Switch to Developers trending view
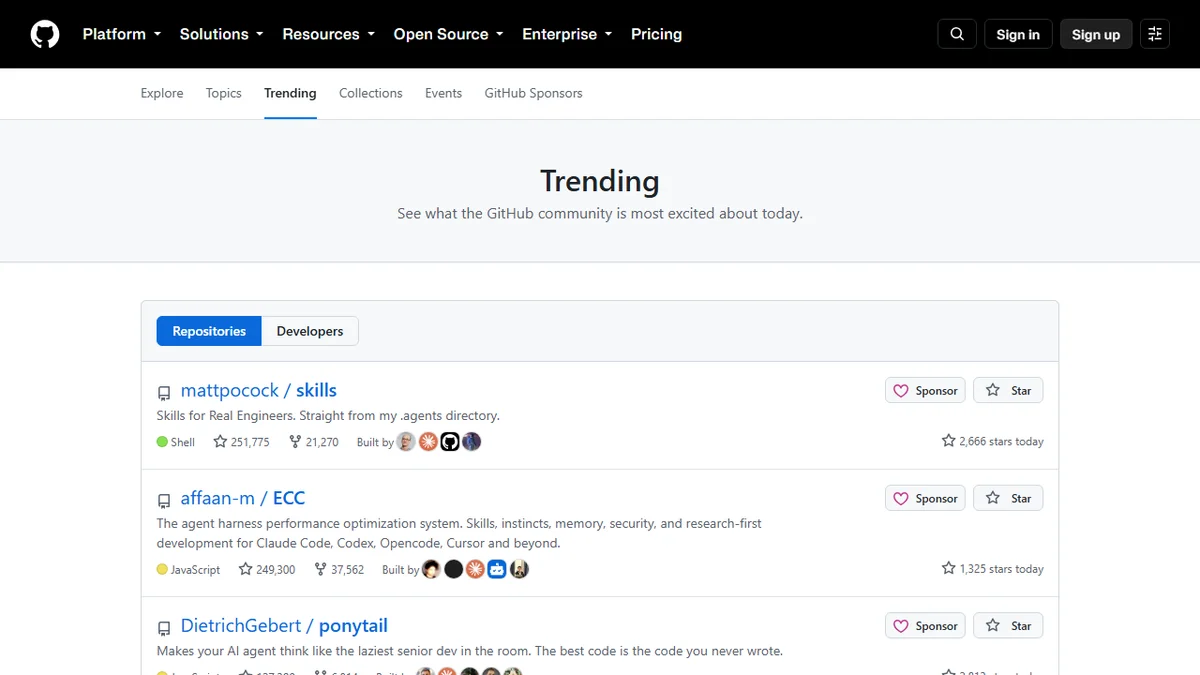Image resolution: width=1200 pixels, height=675 pixels. [310, 331]
